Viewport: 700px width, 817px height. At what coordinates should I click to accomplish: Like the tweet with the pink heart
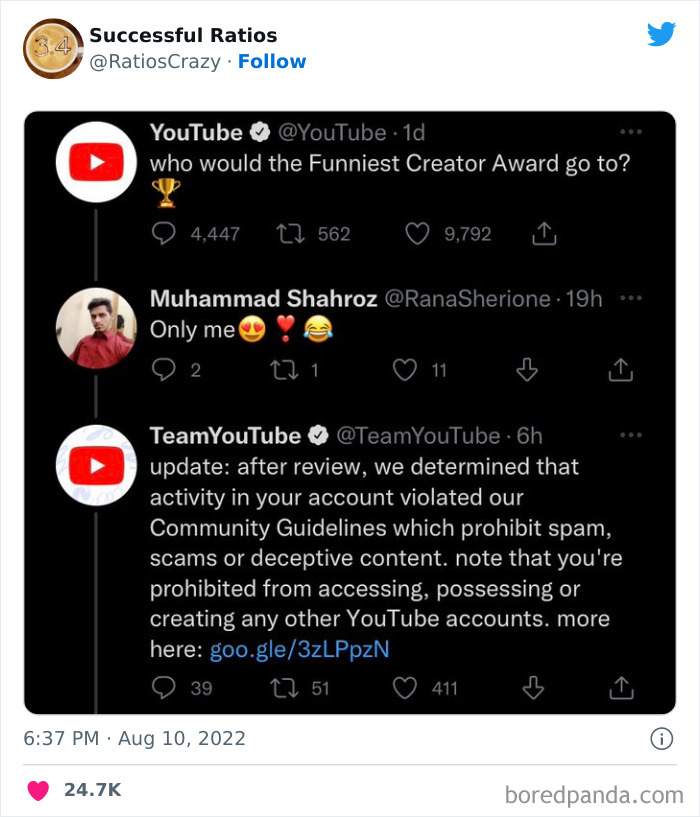[38, 790]
